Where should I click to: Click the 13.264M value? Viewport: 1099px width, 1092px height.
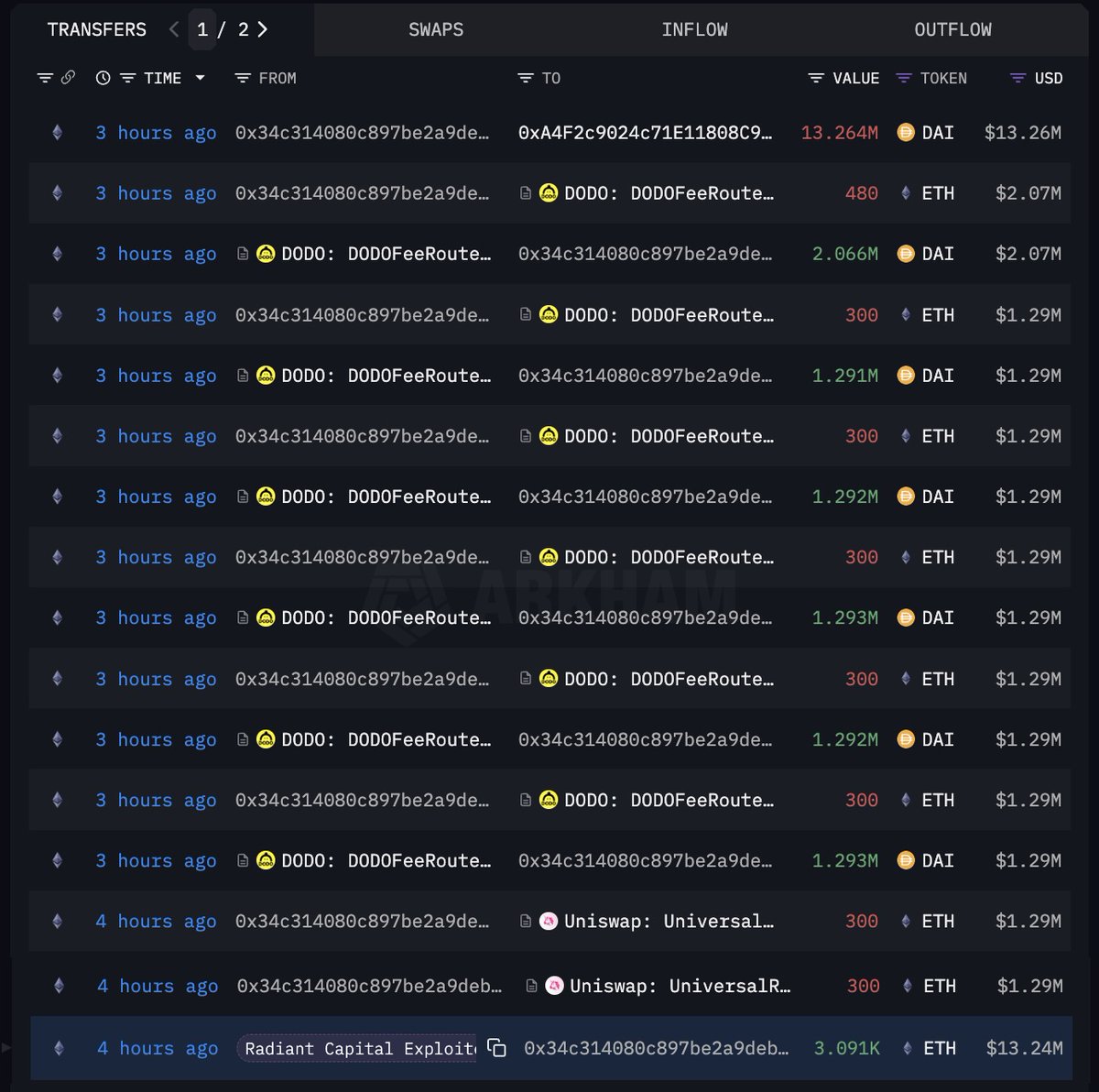point(840,133)
